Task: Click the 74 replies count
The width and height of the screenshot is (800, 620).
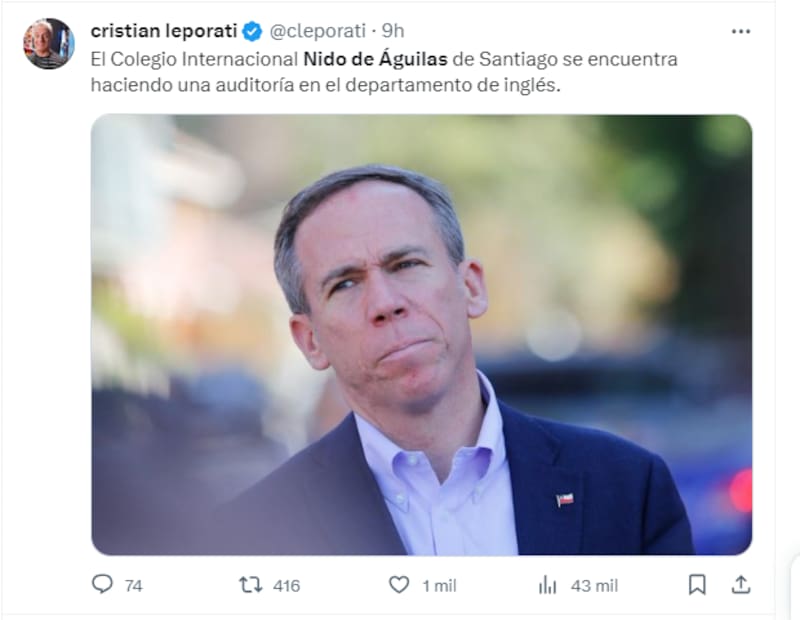Action: [x=134, y=586]
